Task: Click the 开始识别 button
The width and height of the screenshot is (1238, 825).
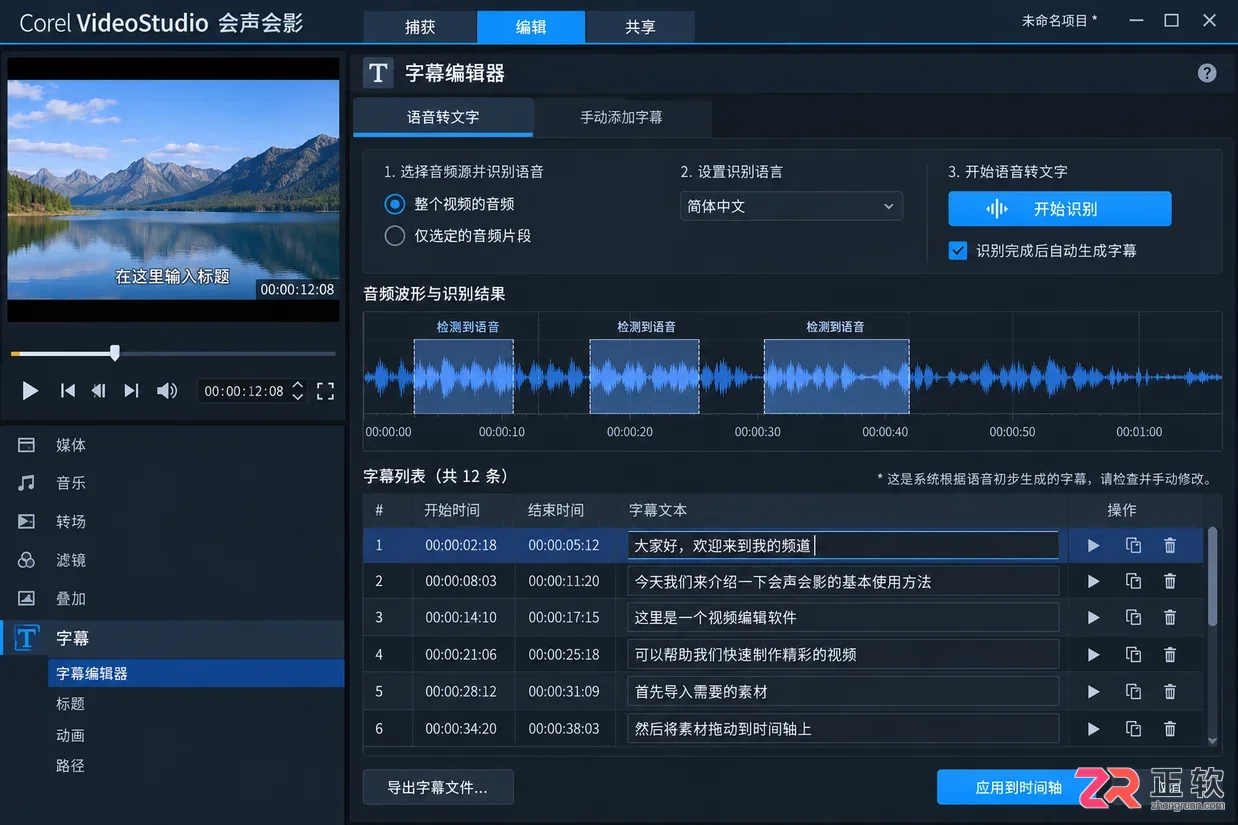Action: [1059, 209]
